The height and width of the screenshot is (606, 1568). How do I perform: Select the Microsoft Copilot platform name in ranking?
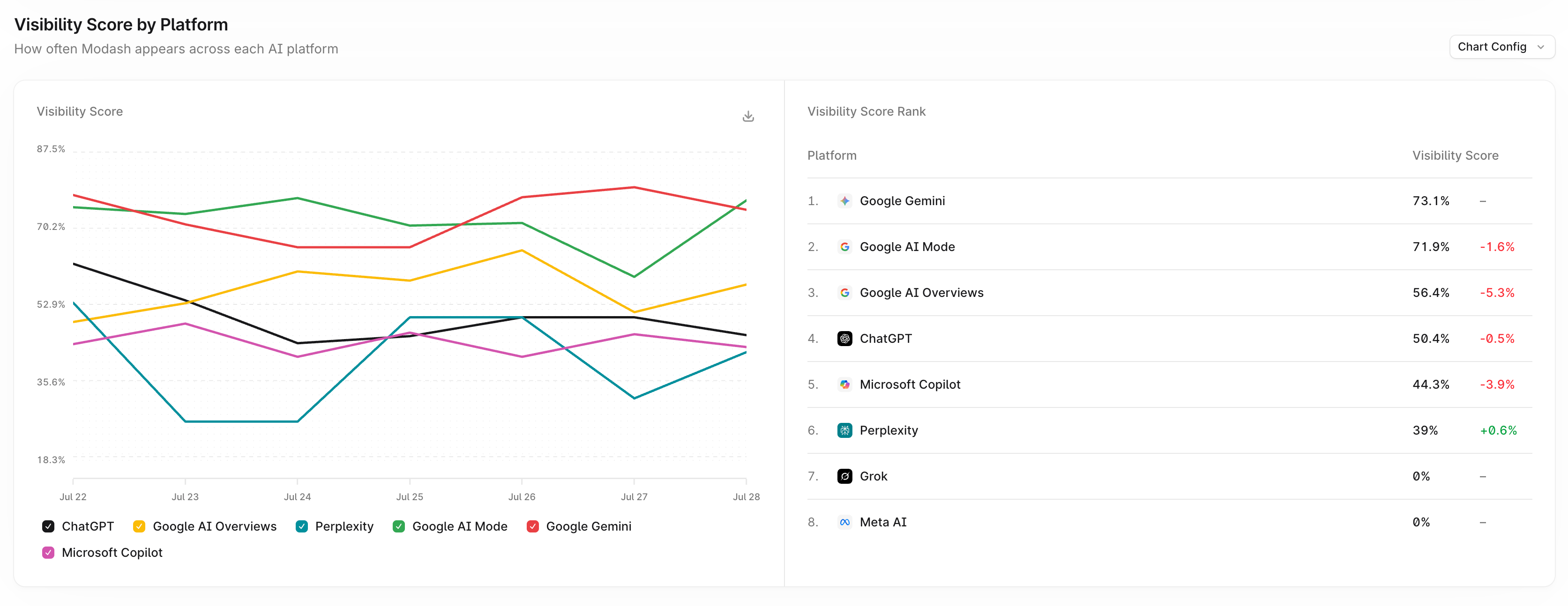910,384
